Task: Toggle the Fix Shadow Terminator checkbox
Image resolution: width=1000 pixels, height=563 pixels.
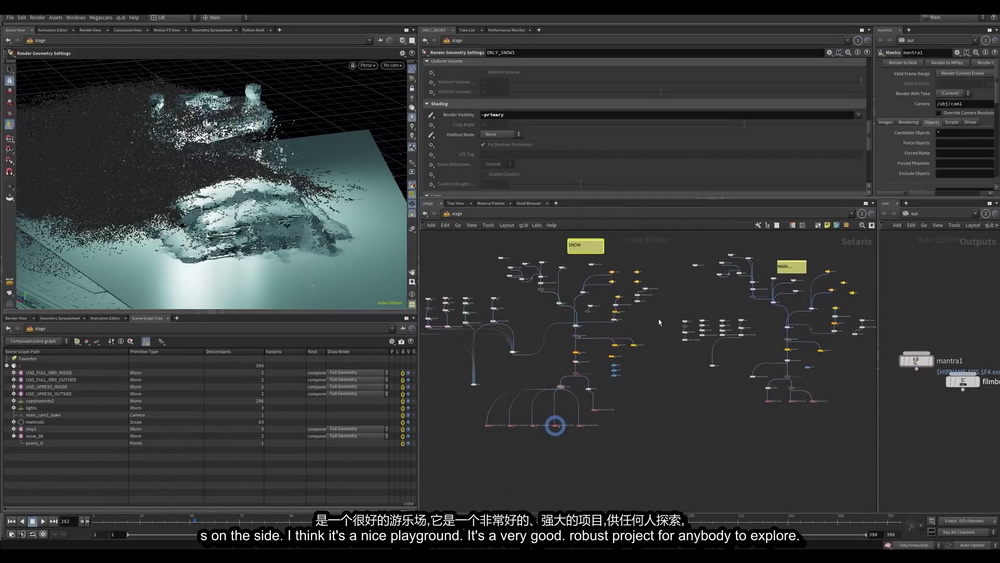Action: 483,145
